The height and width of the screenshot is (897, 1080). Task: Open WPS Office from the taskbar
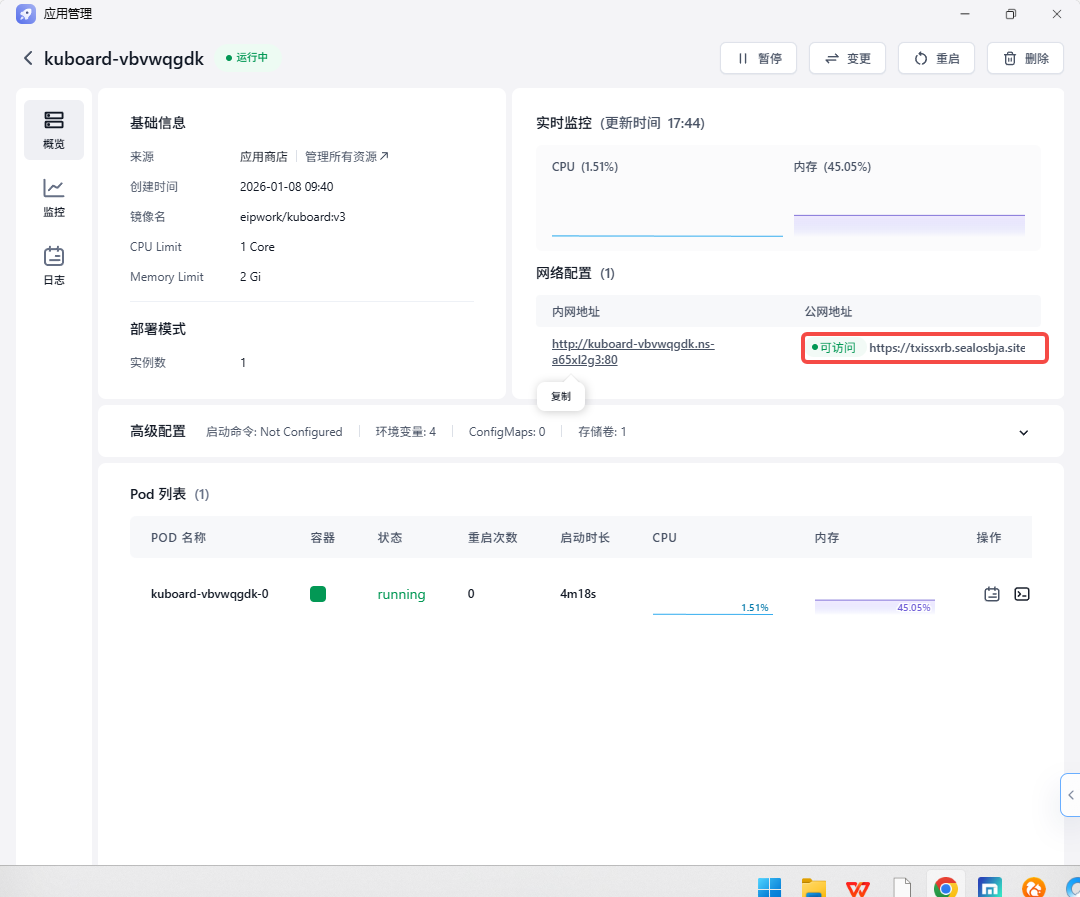(858, 888)
